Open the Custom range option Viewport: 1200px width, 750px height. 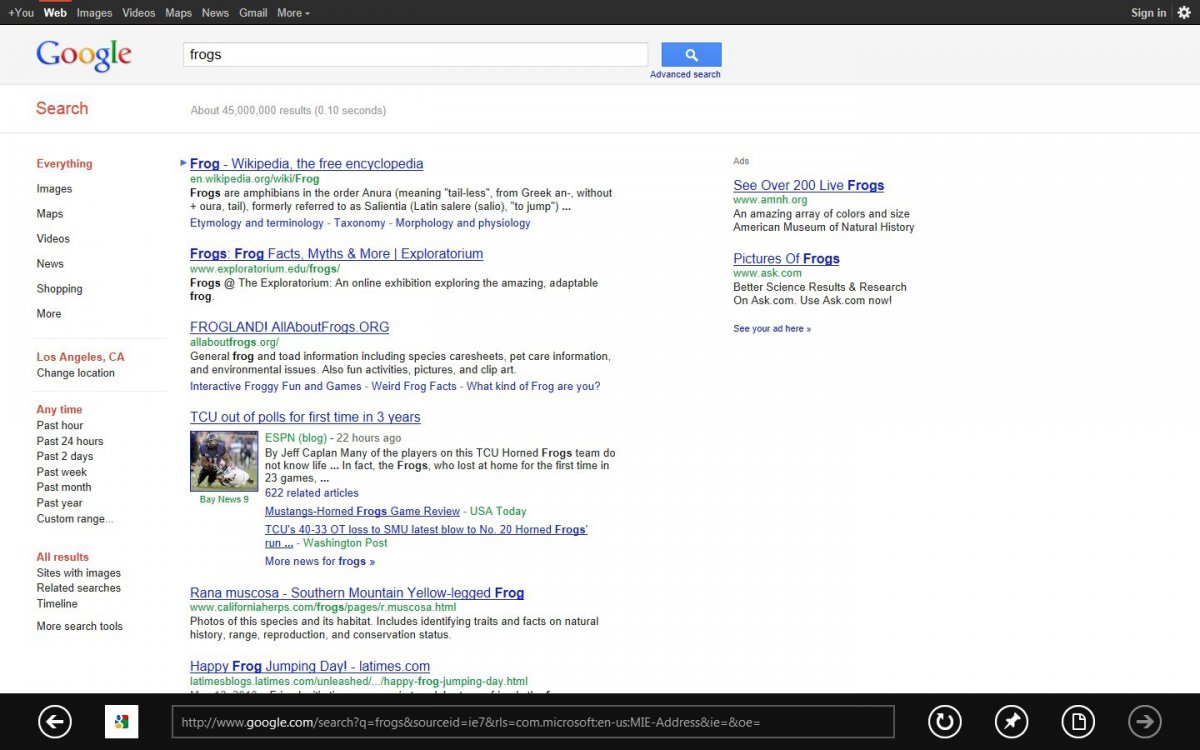click(x=75, y=519)
